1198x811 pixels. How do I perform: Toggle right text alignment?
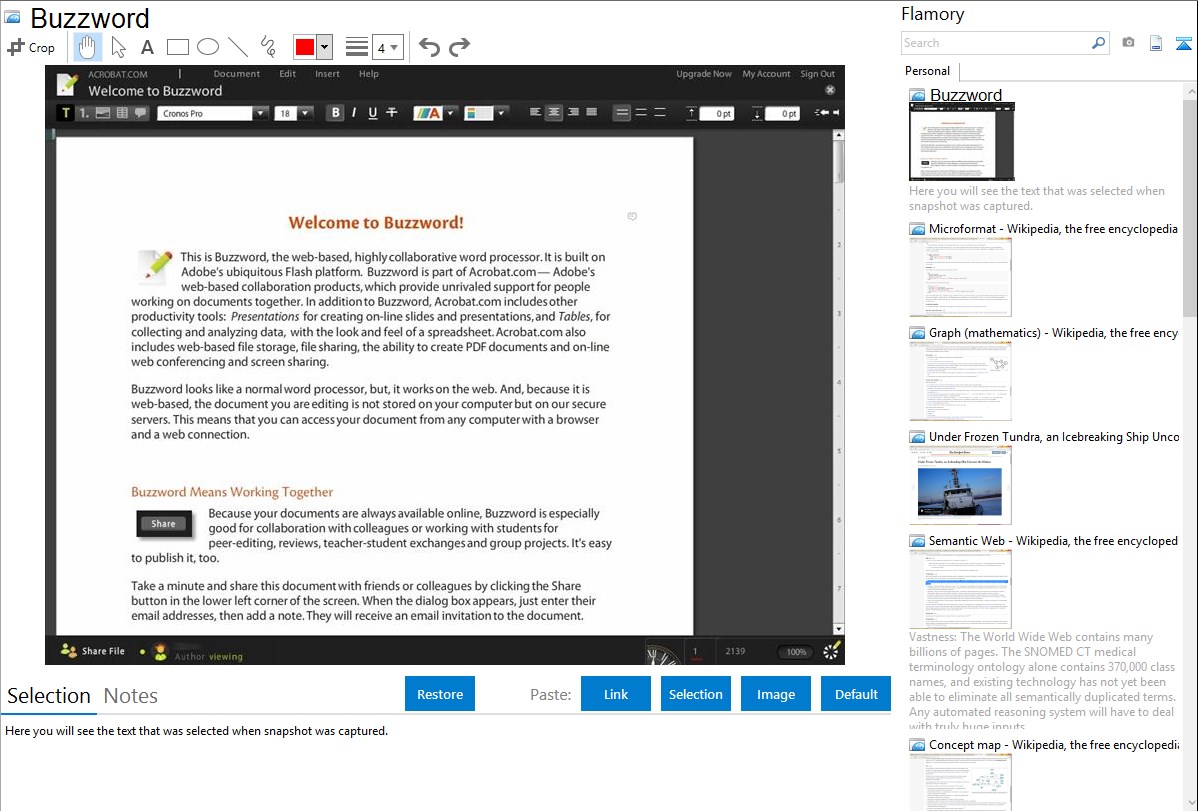point(573,112)
